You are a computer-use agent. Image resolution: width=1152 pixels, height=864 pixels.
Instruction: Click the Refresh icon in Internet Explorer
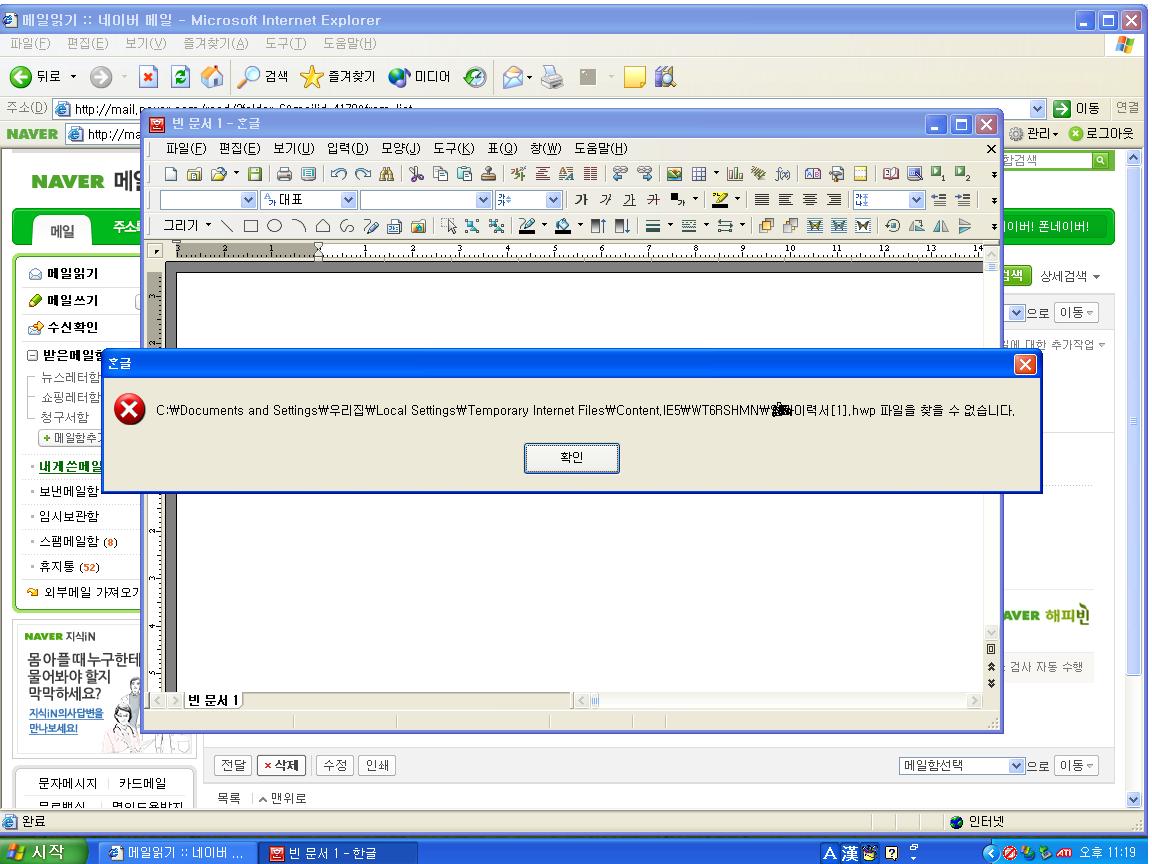click(x=180, y=76)
